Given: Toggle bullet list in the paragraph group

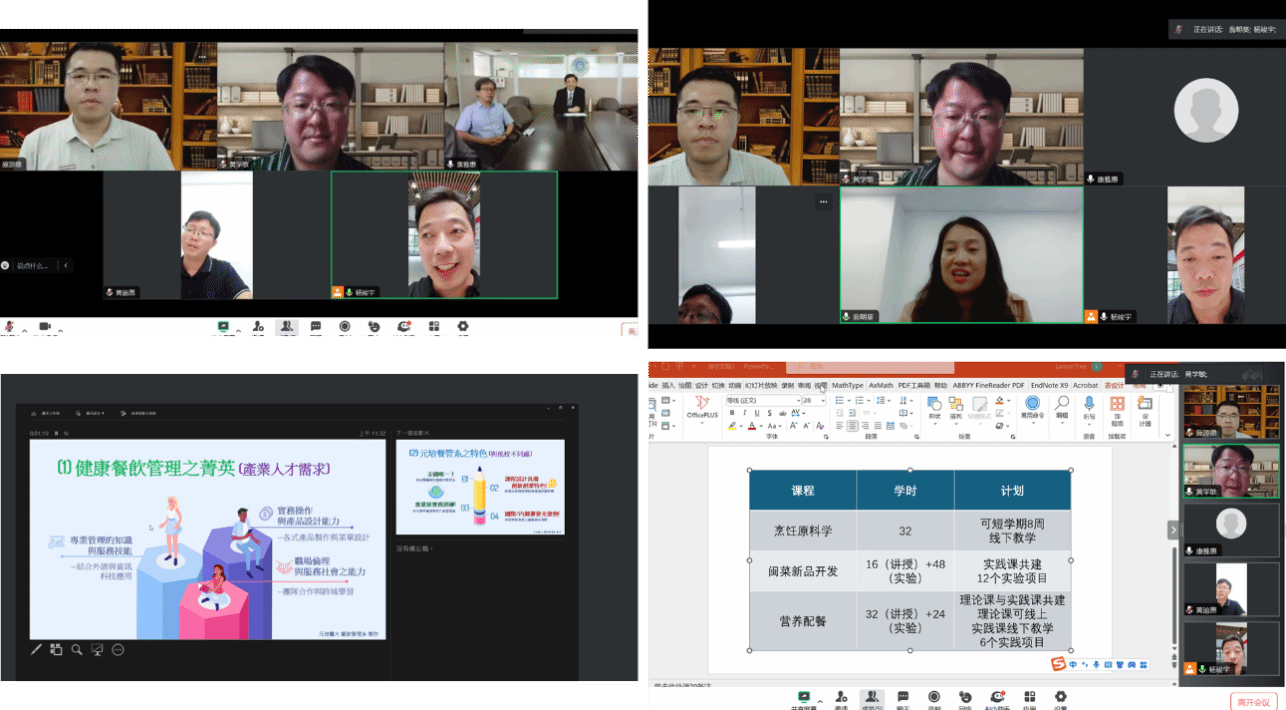Looking at the screenshot, I should point(842,401).
